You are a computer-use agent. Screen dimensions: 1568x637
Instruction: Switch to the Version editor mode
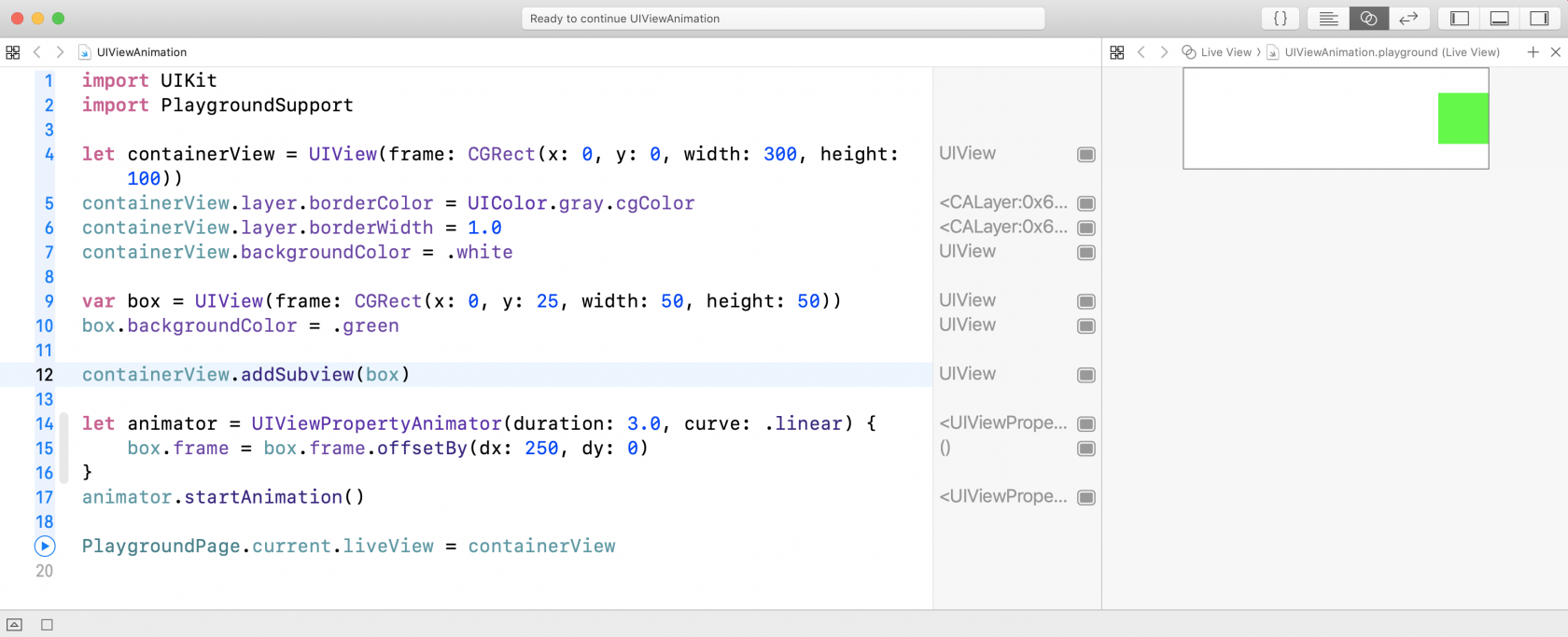coord(1408,19)
